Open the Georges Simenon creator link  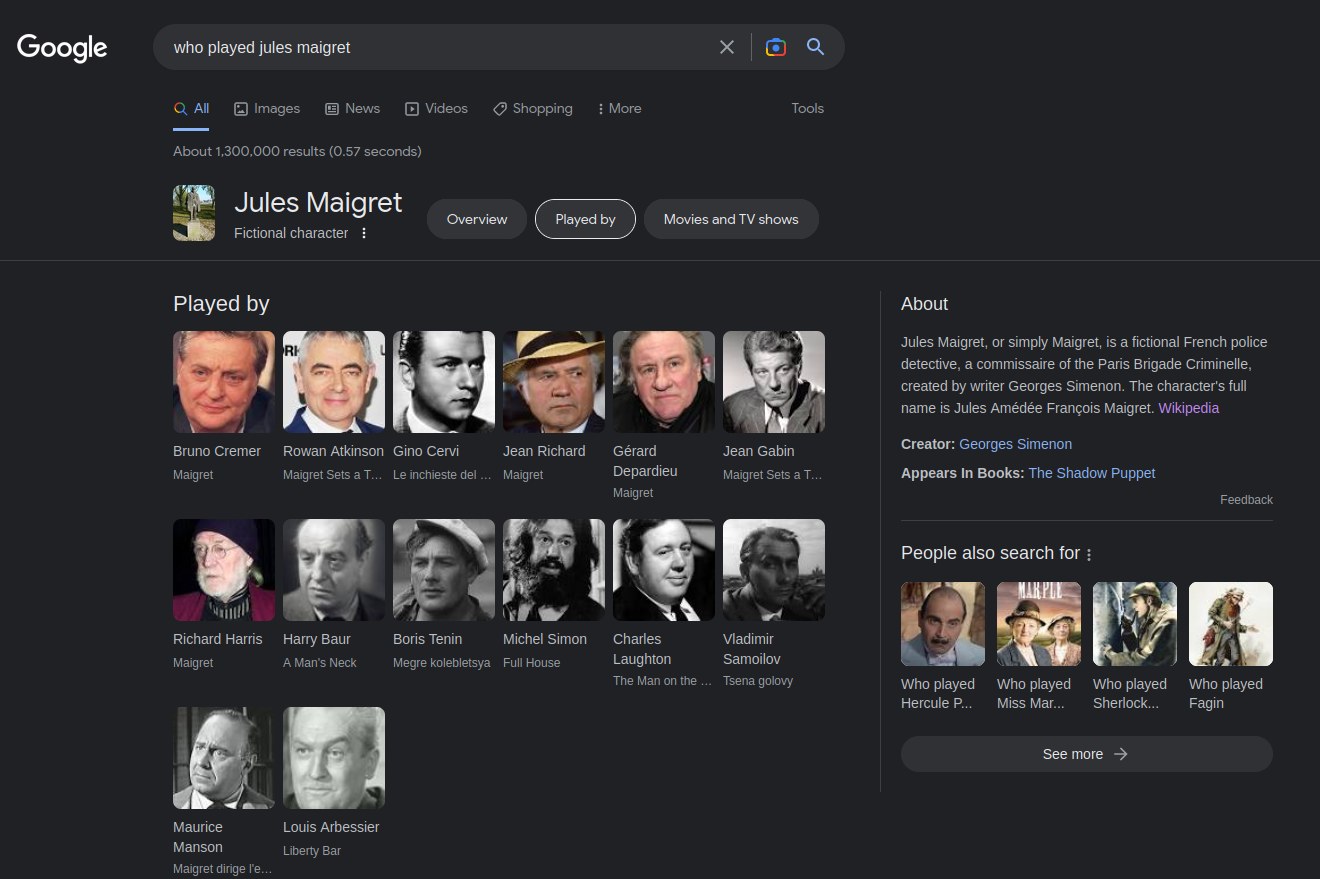pyautogui.click(x=1015, y=444)
